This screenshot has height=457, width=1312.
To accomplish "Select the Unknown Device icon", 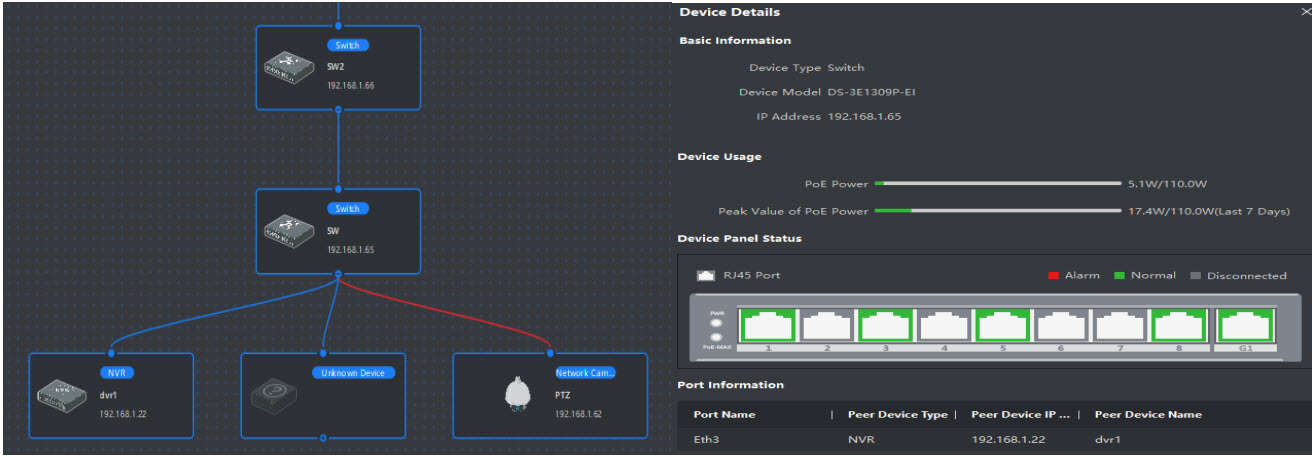I will click(273, 394).
